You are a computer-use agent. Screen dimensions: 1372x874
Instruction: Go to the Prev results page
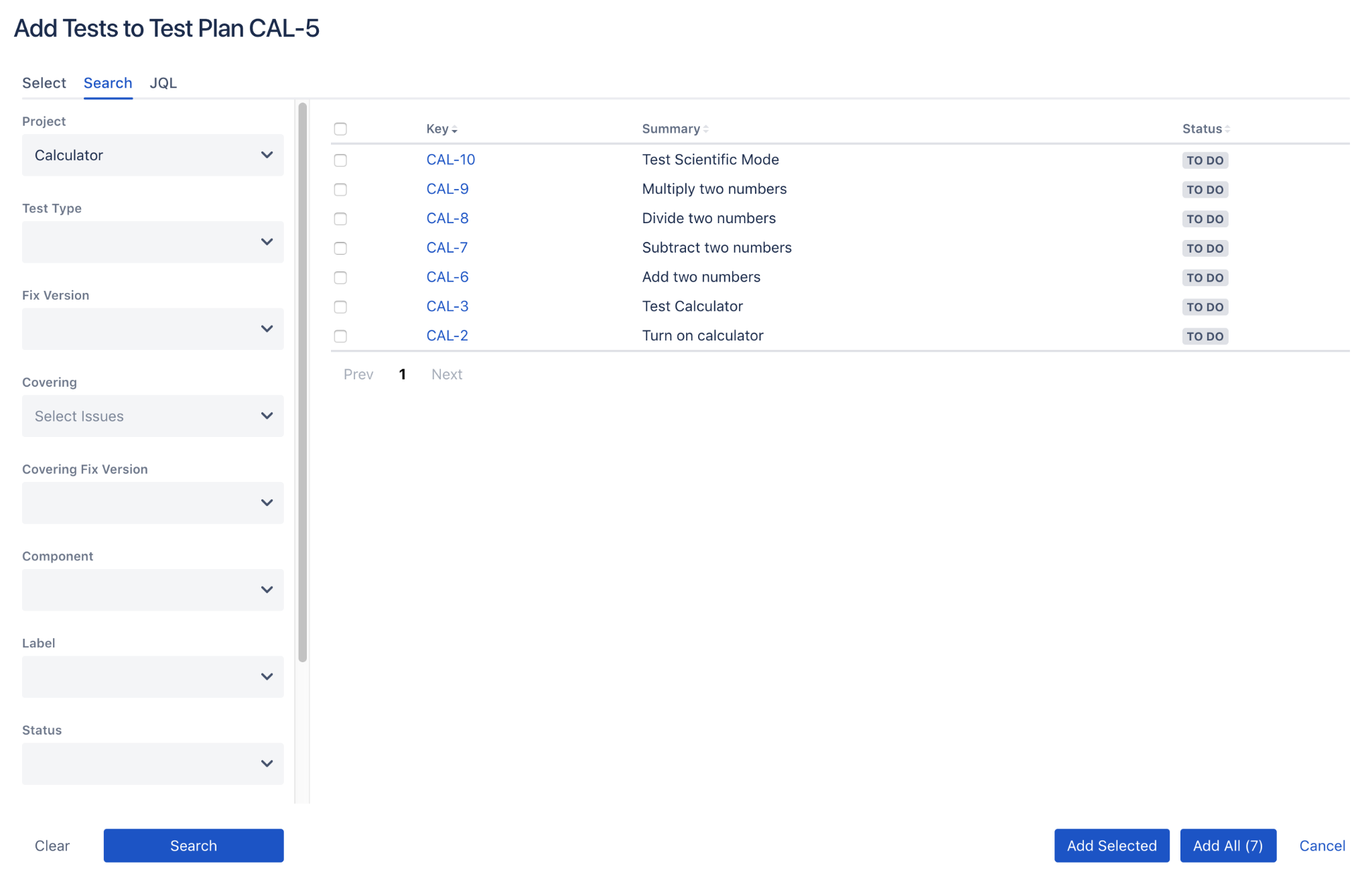pyautogui.click(x=358, y=375)
